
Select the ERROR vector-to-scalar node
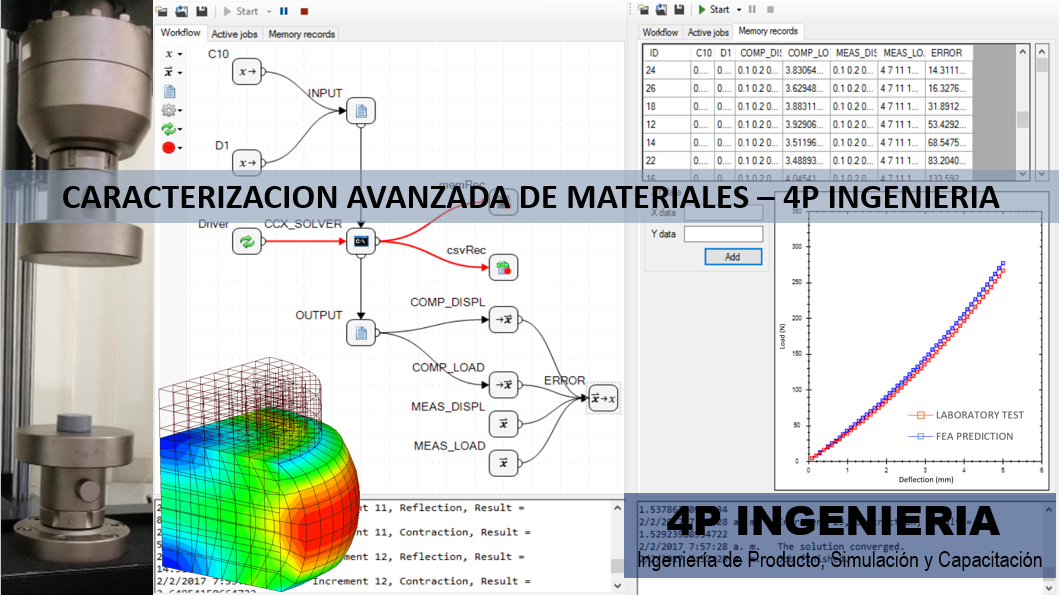pos(603,398)
